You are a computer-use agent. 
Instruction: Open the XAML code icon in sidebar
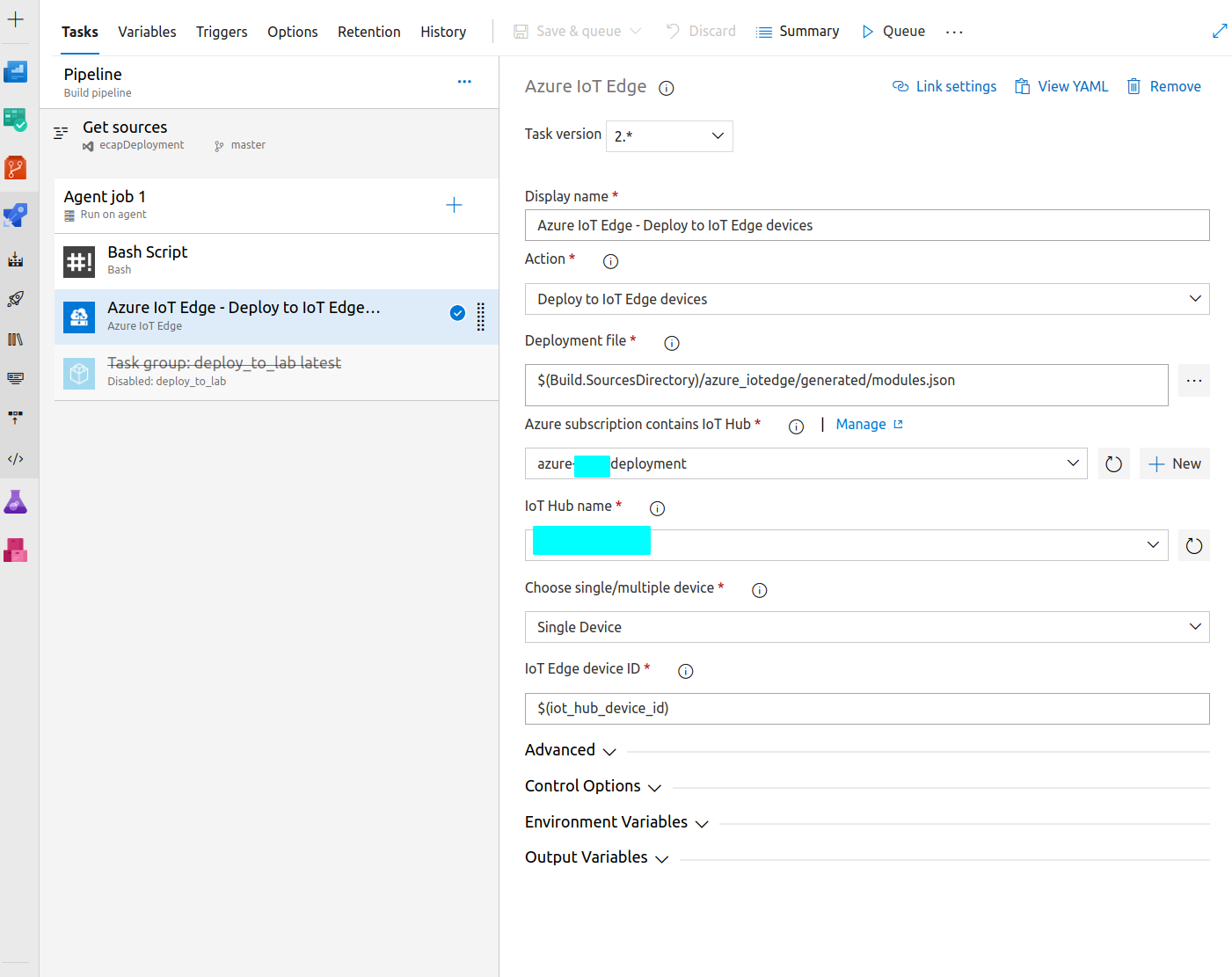[x=16, y=458]
